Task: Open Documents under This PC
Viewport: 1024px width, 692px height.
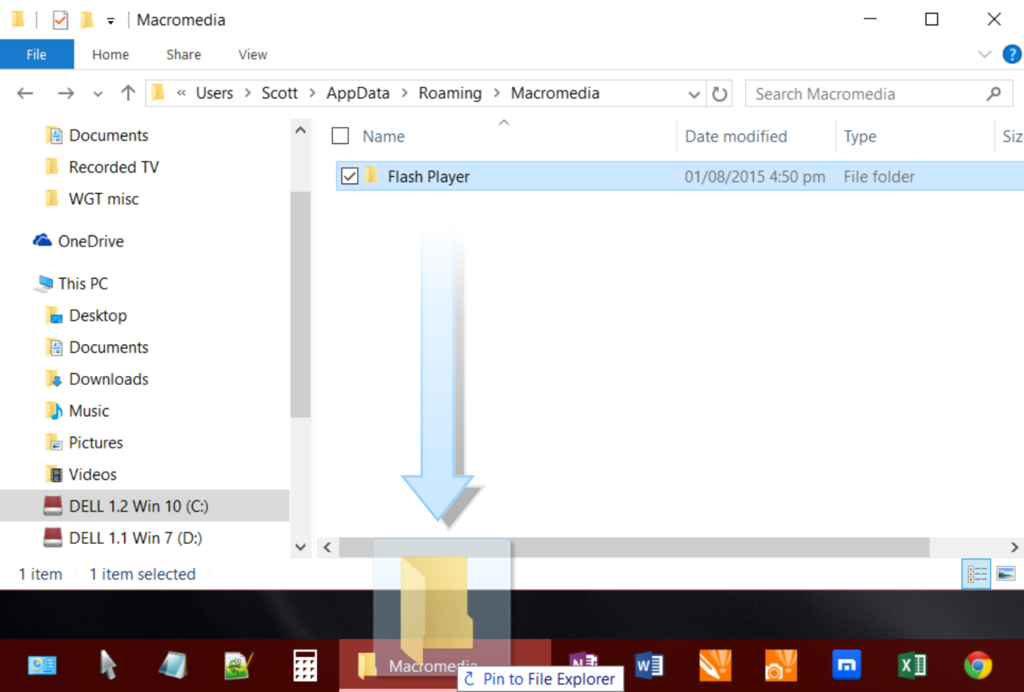Action: pyautogui.click(x=108, y=347)
